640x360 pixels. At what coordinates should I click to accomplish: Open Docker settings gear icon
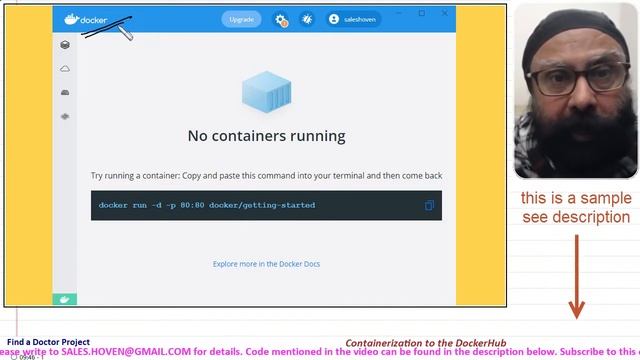tap(281, 20)
